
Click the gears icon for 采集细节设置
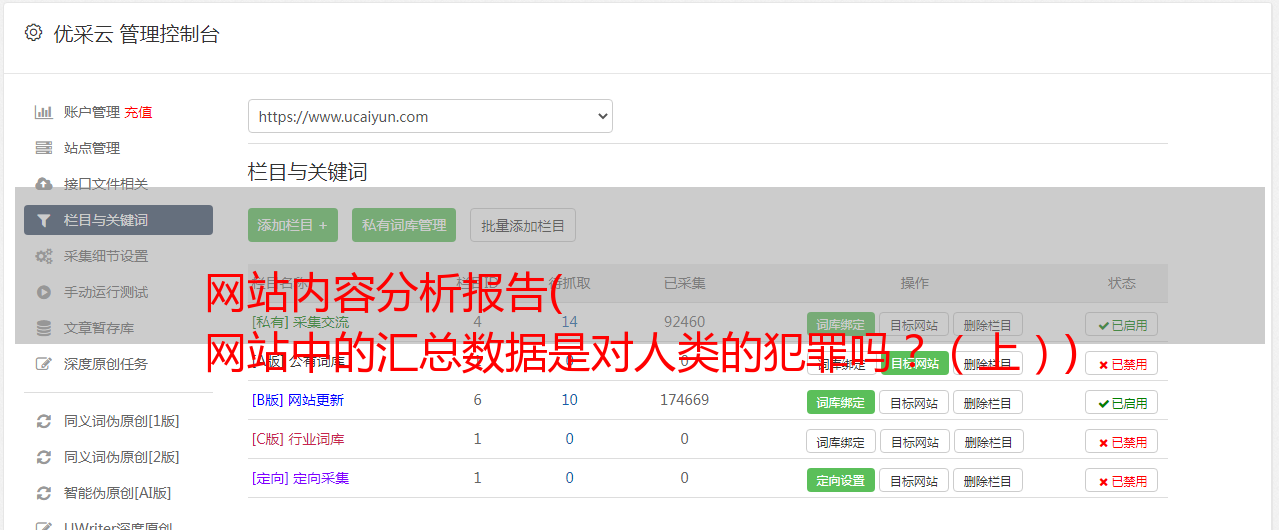[44, 256]
